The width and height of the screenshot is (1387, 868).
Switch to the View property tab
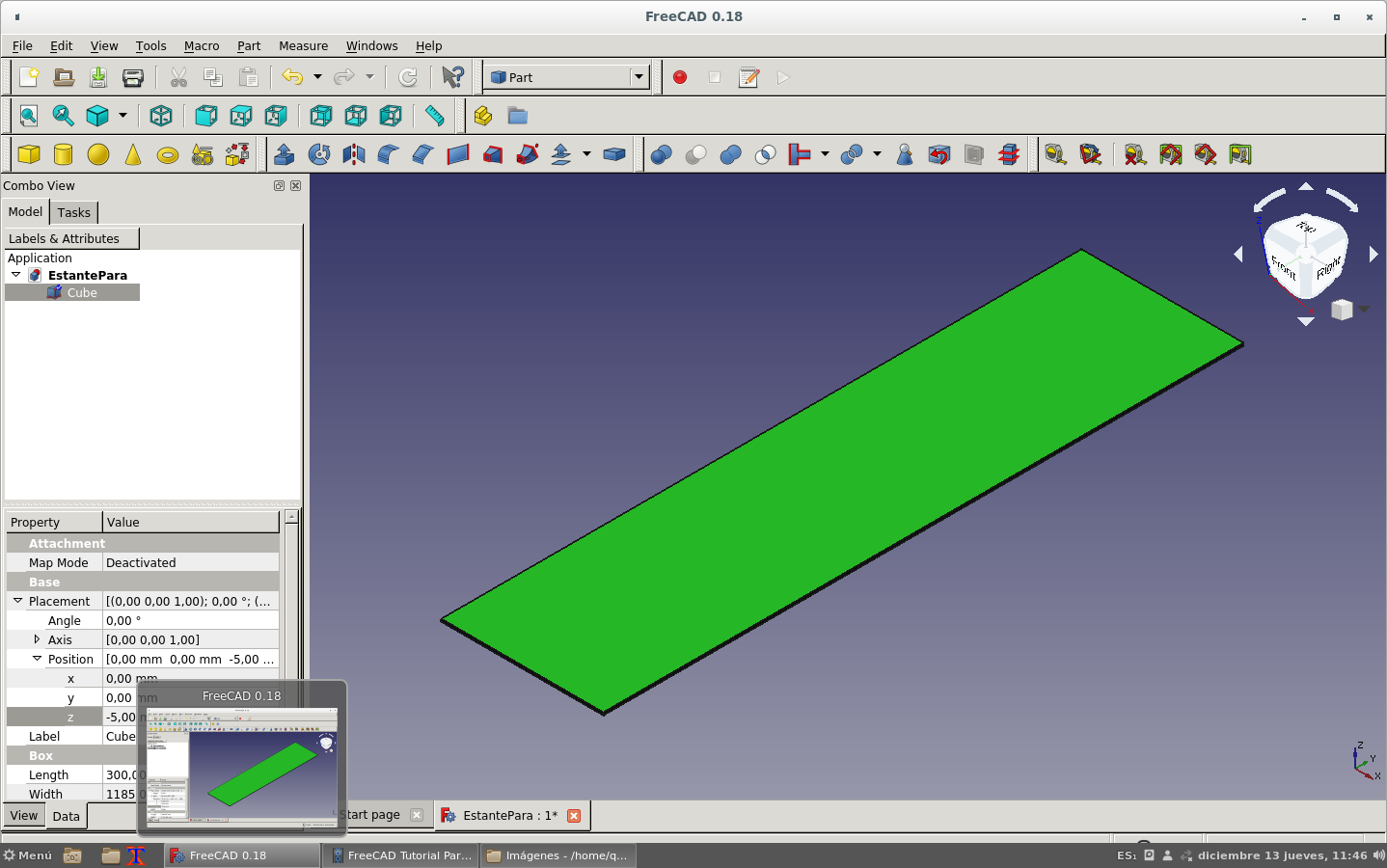(x=24, y=816)
